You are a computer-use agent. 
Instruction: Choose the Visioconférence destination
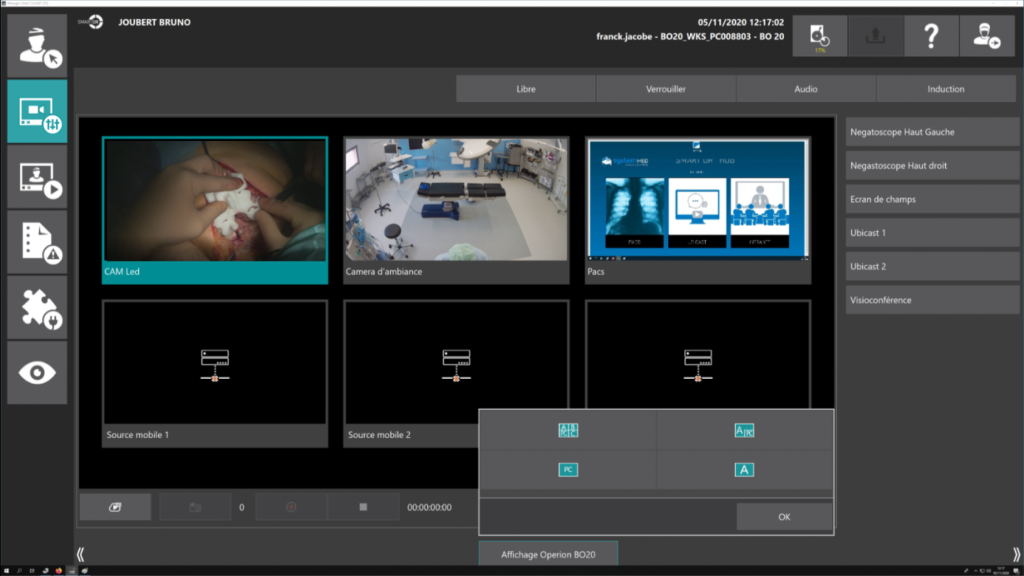pyautogui.click(x=932, y=299)
